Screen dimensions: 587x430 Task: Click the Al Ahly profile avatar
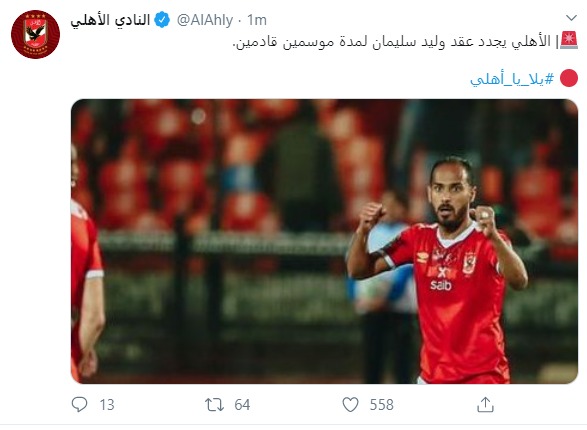tap(36, 34)
